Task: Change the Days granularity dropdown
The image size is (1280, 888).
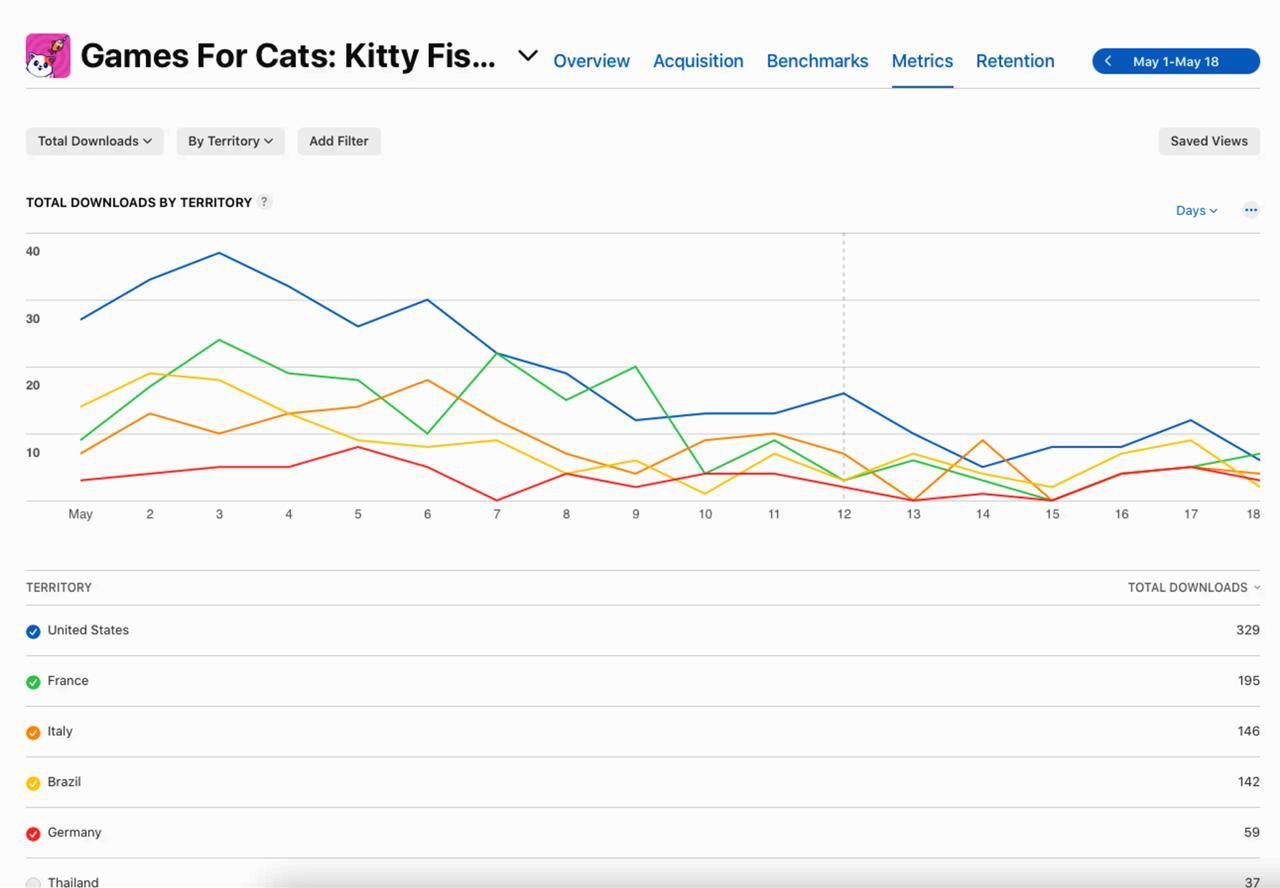Action: 1196,210
